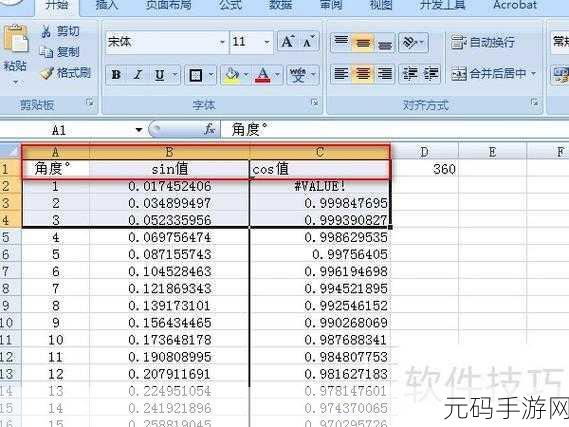Apply fill color bucket icon
The image size is (569, 427).
[x=232, y=75]
